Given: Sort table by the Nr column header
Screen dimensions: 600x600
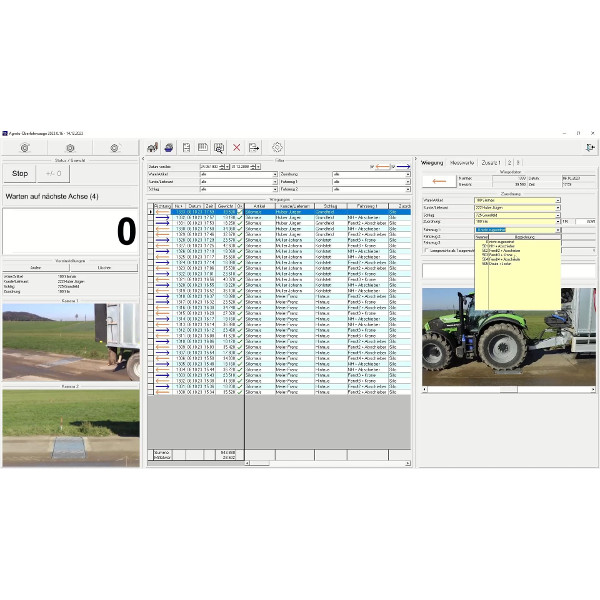Looking at the screenshot, I should 178,206.
